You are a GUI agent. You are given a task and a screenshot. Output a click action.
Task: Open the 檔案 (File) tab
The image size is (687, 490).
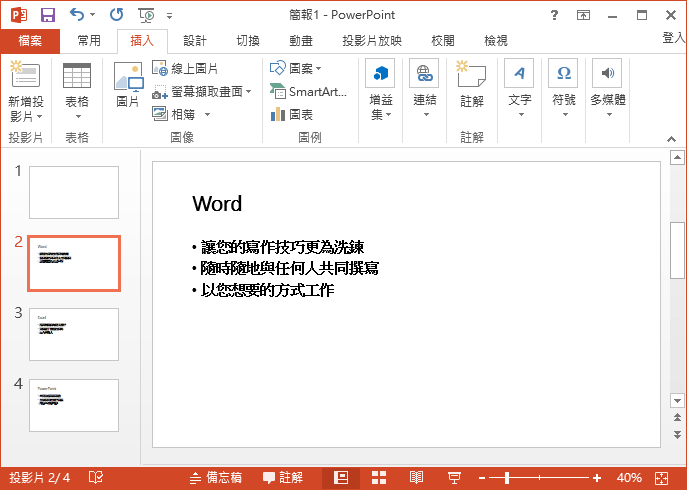(x=30, y=41)
